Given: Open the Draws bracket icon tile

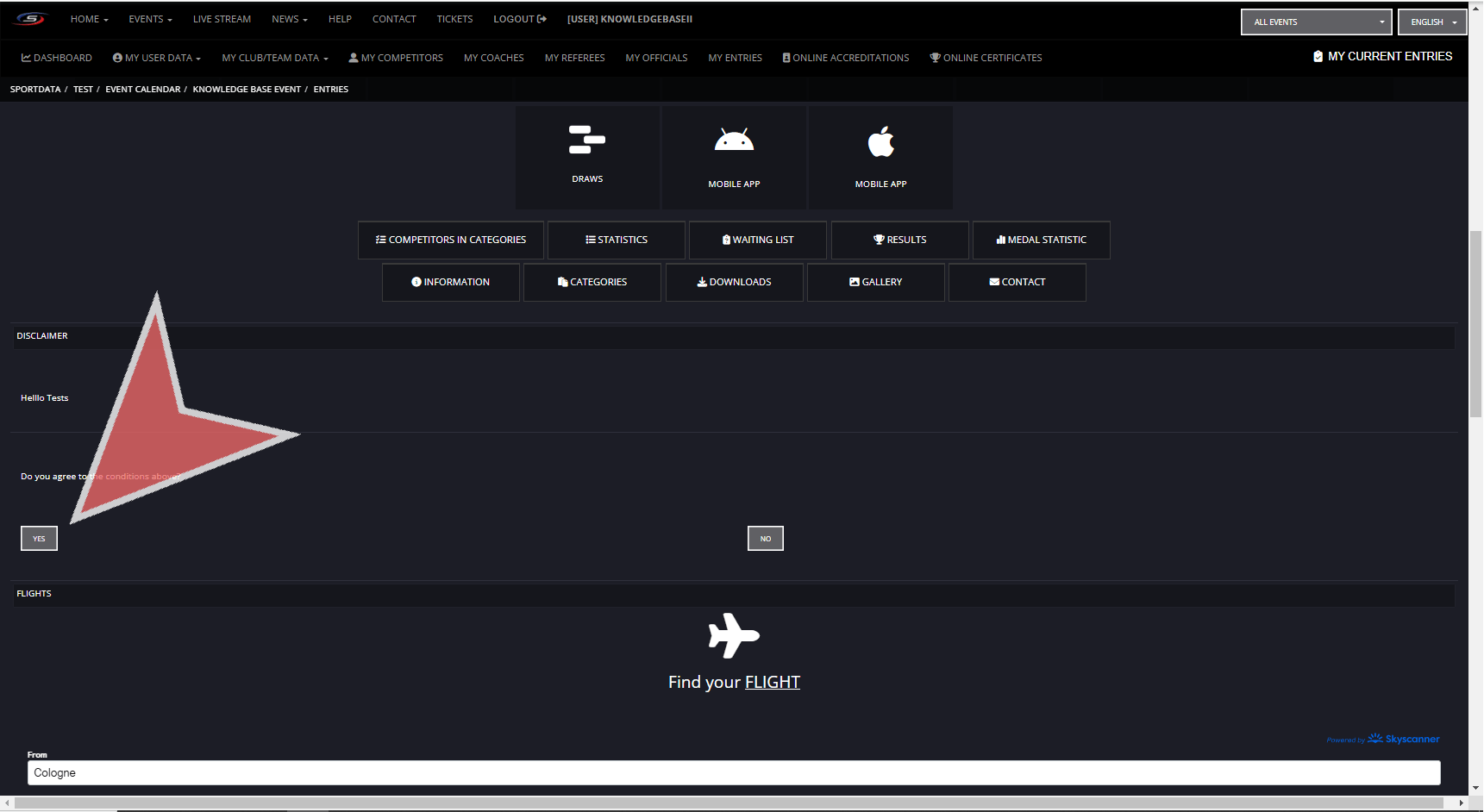Looking at the screenshot, I should (587, 141).
